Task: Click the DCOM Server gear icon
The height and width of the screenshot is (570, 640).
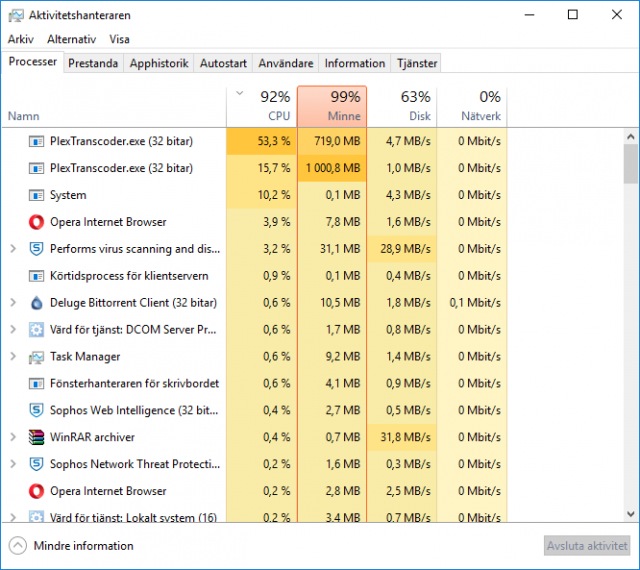Action: point(36,330)
